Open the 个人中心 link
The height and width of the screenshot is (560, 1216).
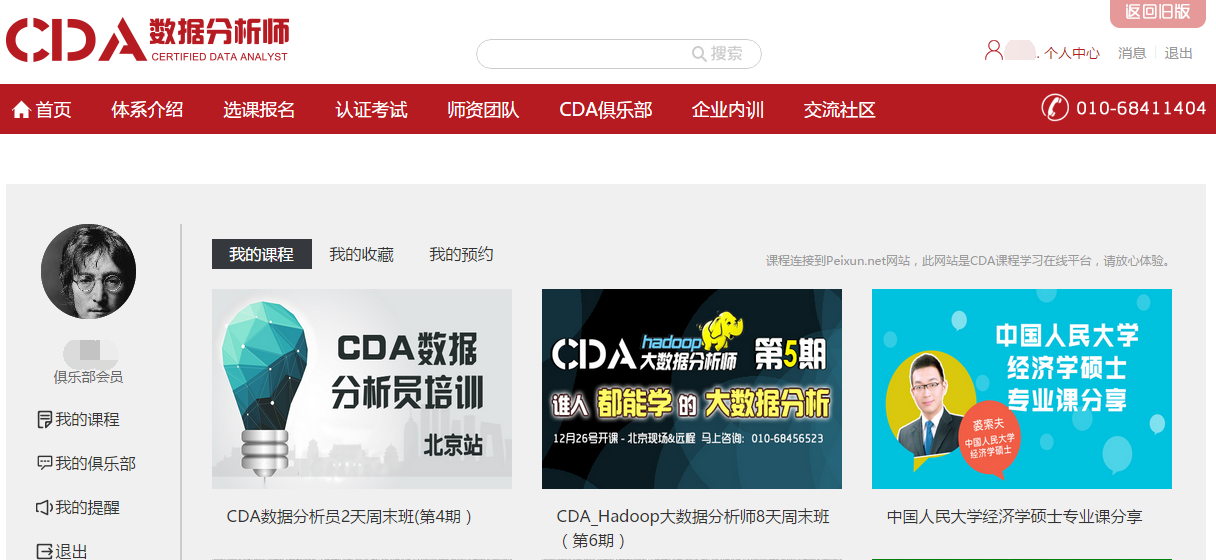[1073, 53]
